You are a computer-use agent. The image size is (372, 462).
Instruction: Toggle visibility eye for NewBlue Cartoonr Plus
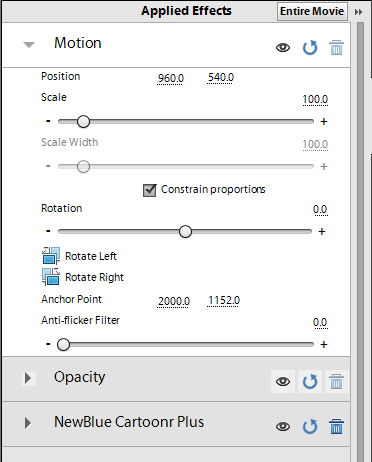coord(283,426)
